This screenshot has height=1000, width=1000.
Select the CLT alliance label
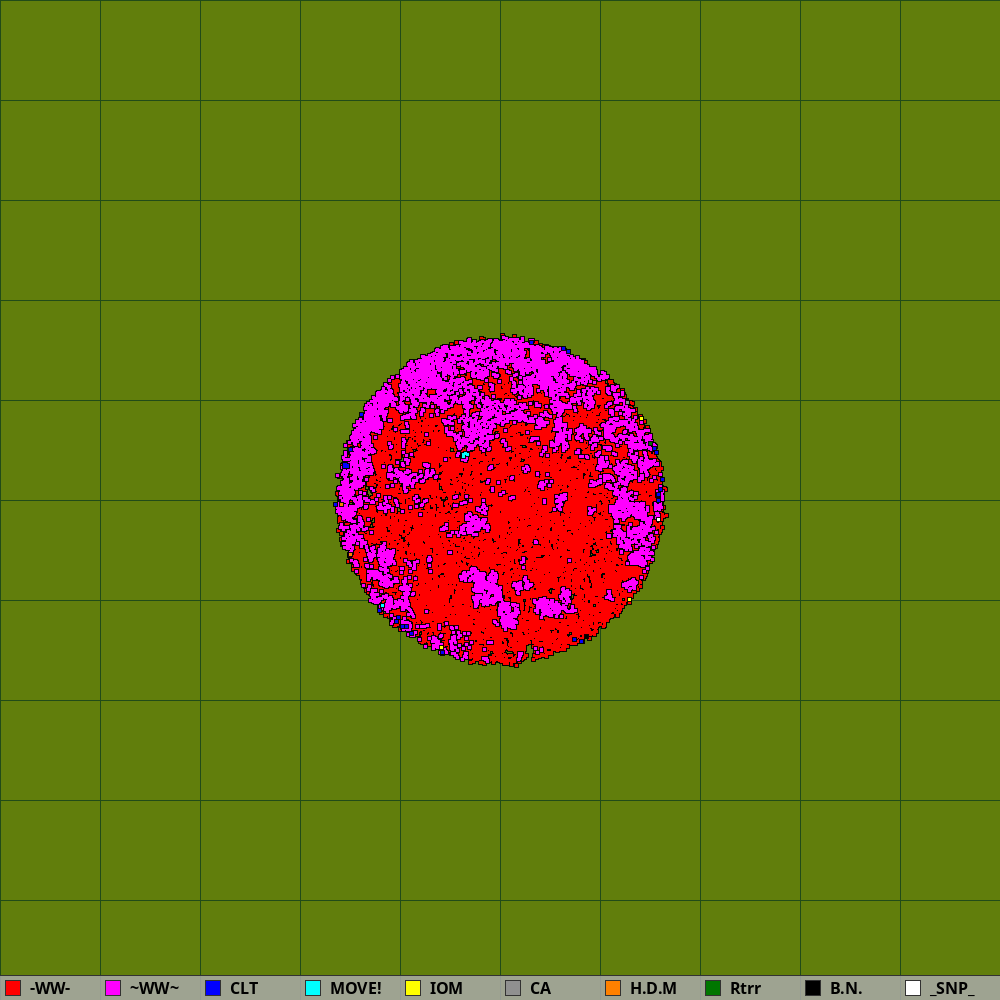coord(244,988)
